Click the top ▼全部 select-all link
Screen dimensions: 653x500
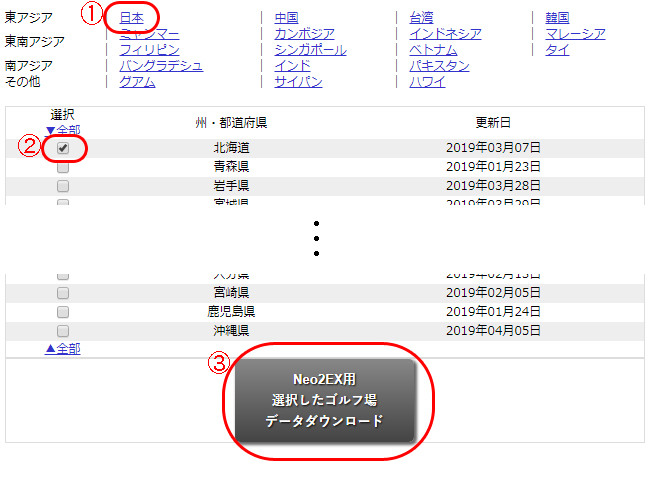[63, 130]
